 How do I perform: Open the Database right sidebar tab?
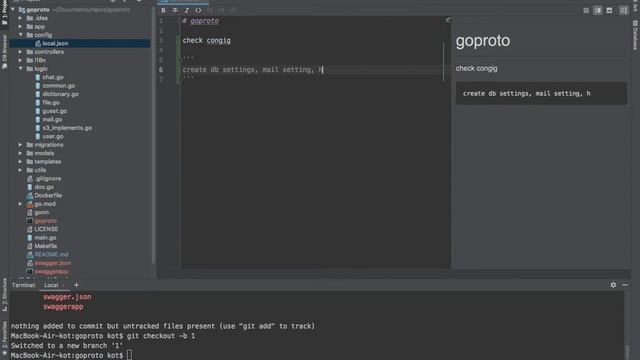[636, 36]
